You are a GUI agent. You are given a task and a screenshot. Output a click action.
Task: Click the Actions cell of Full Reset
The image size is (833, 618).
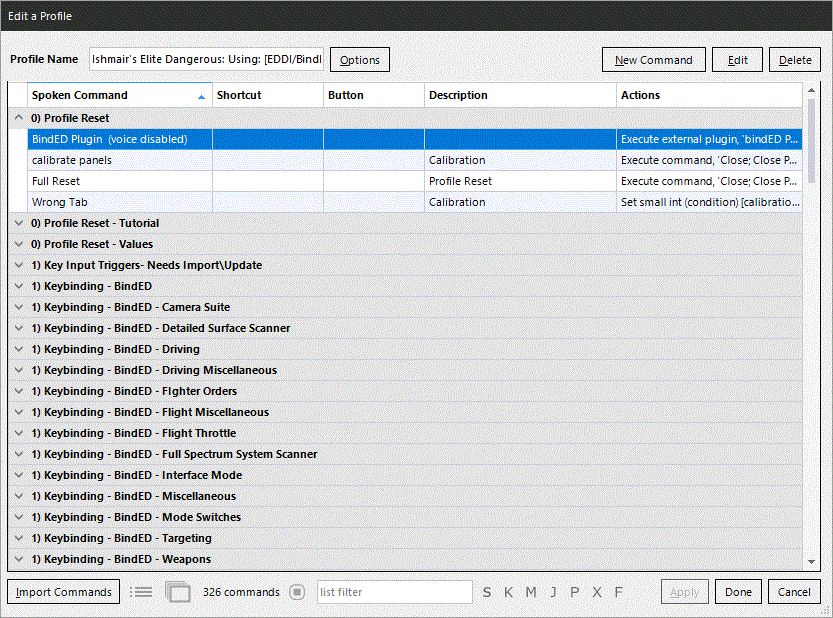pyautogui.click(x=709, y=181)
